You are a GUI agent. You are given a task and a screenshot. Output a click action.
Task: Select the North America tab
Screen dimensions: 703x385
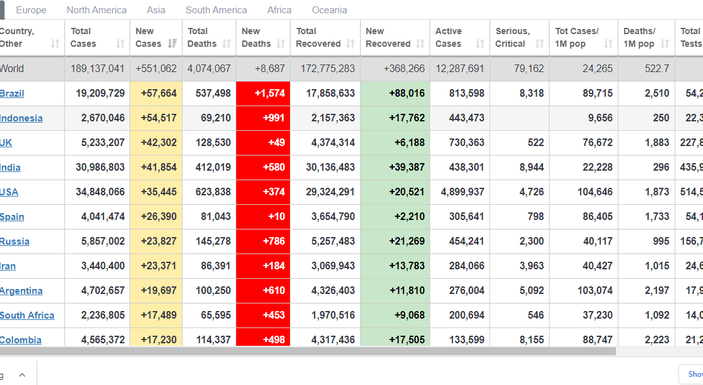tap(96, 10)
